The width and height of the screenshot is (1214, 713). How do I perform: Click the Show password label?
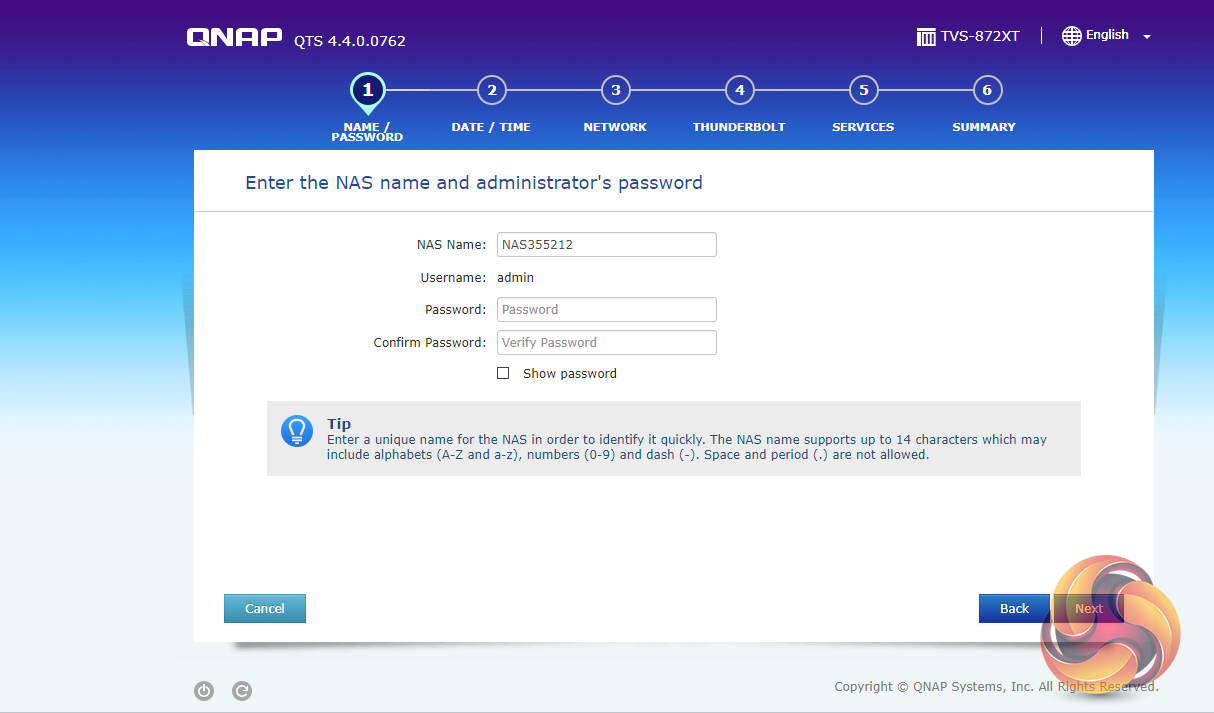click(570, 373)
